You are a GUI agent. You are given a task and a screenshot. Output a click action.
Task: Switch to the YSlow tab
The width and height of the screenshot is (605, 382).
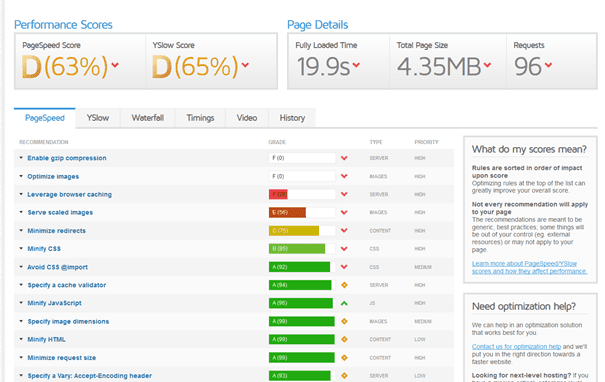tap(98, 118)
